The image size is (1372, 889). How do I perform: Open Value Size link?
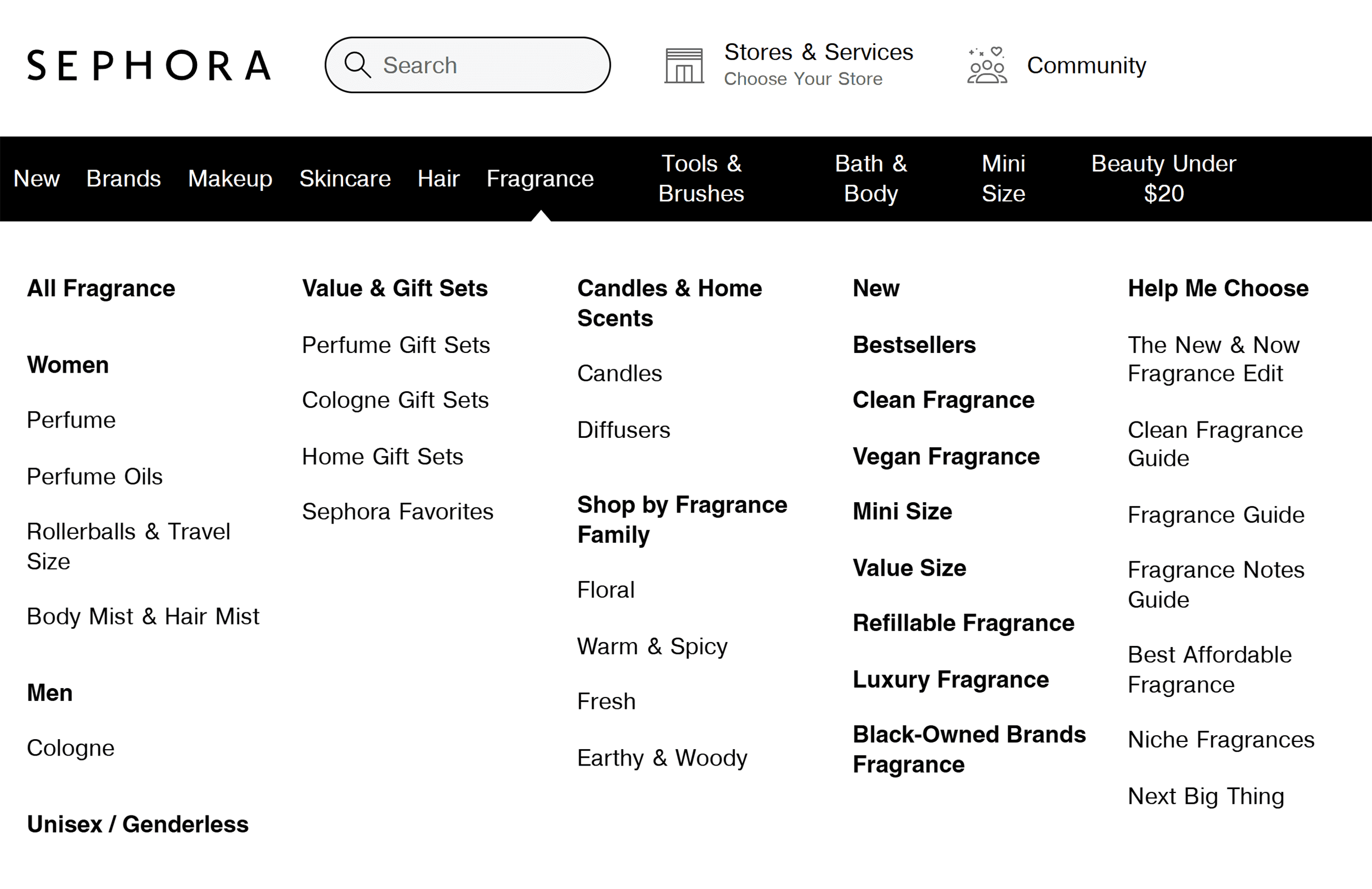[x=910, y=569]
